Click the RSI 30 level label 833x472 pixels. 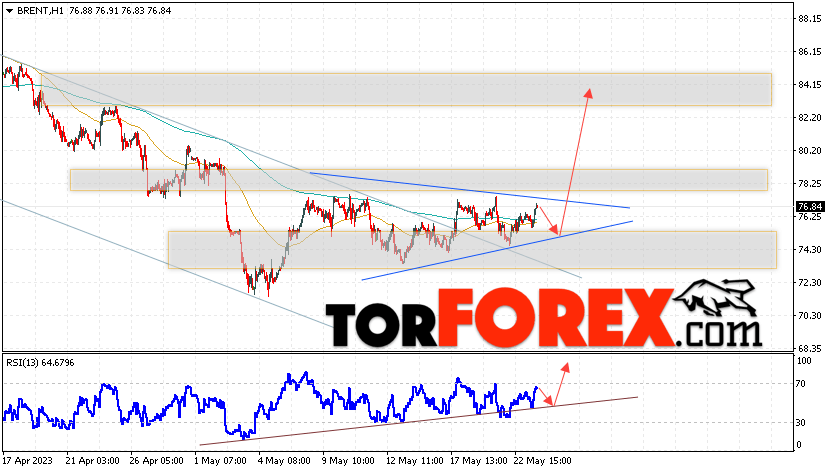pos(802,423)
